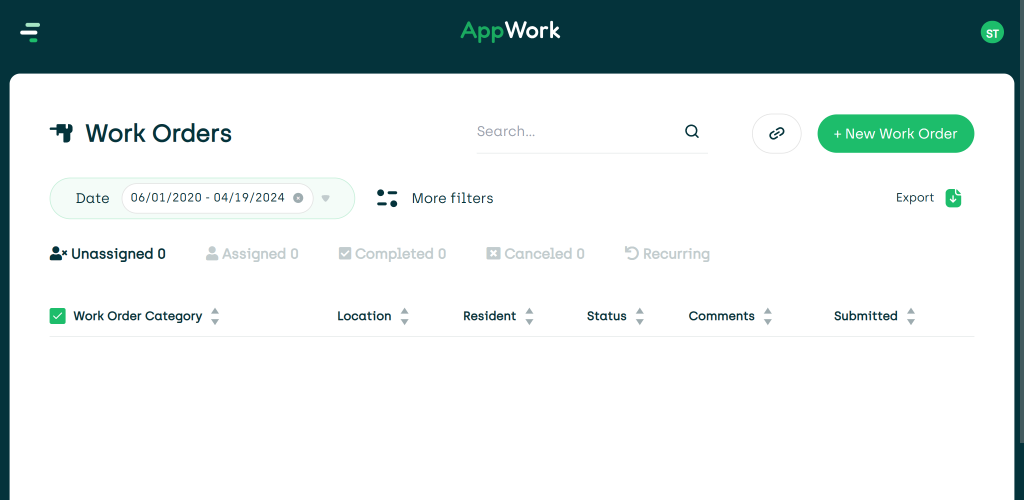Click the Work Orders page heading
The width and height of the screenshot is (1024, 500).
[x=159, y=133]
